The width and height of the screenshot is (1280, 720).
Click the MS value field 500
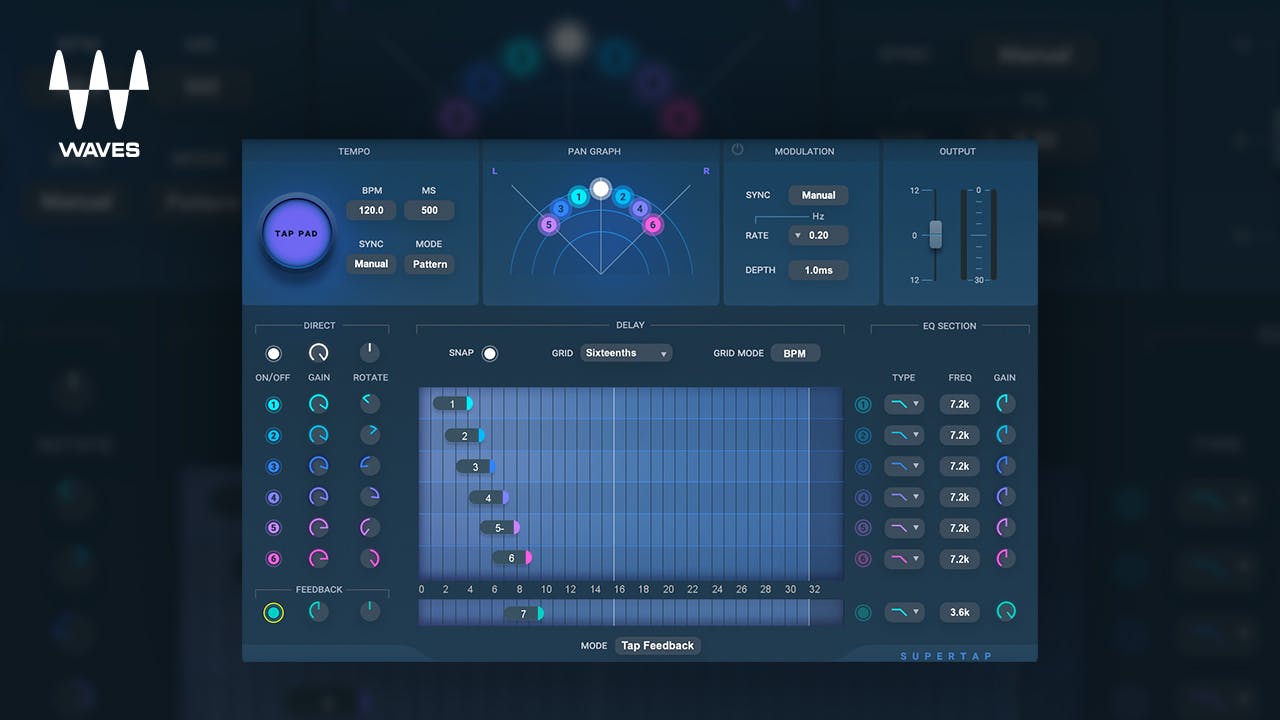click(429, 210)
